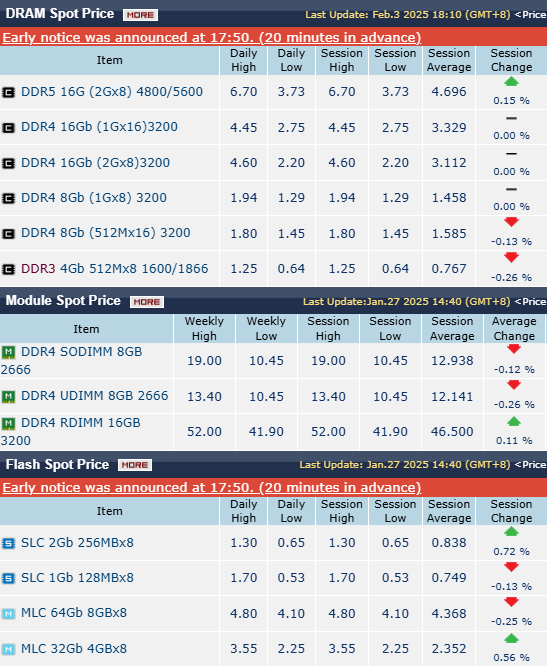The height and width of the screenshot is (666, 547).
Task: Click green up arrow in DDR5 16G row
Action: point(511,81)
